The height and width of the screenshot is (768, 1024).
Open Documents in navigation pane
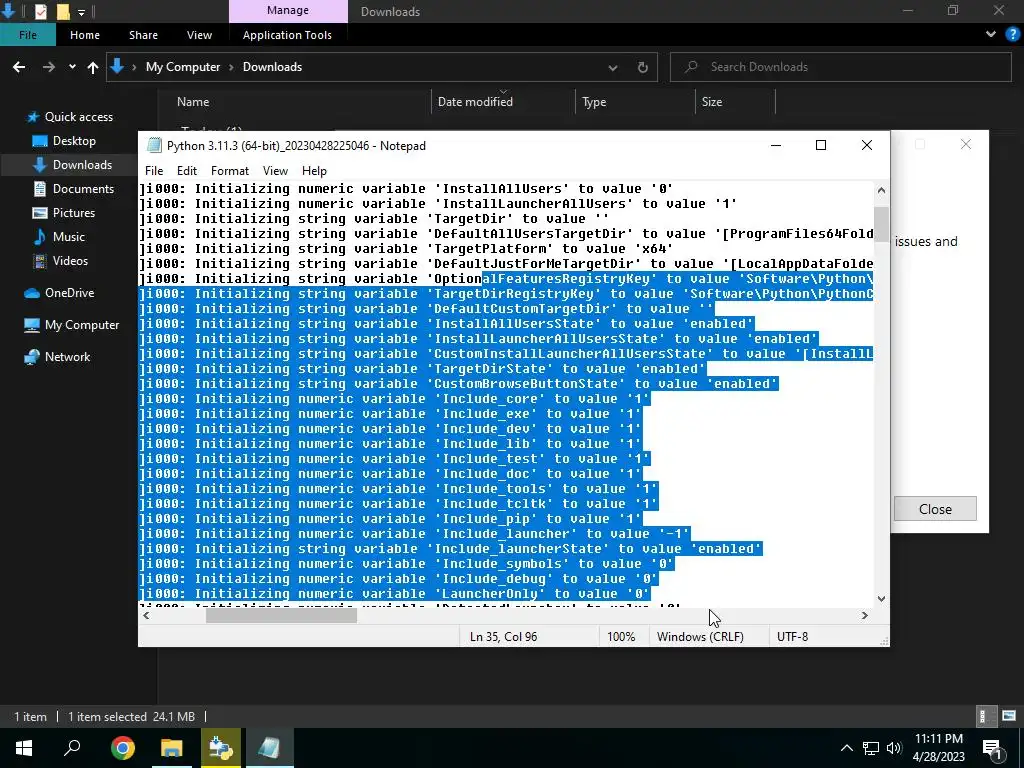coord(83,189)
